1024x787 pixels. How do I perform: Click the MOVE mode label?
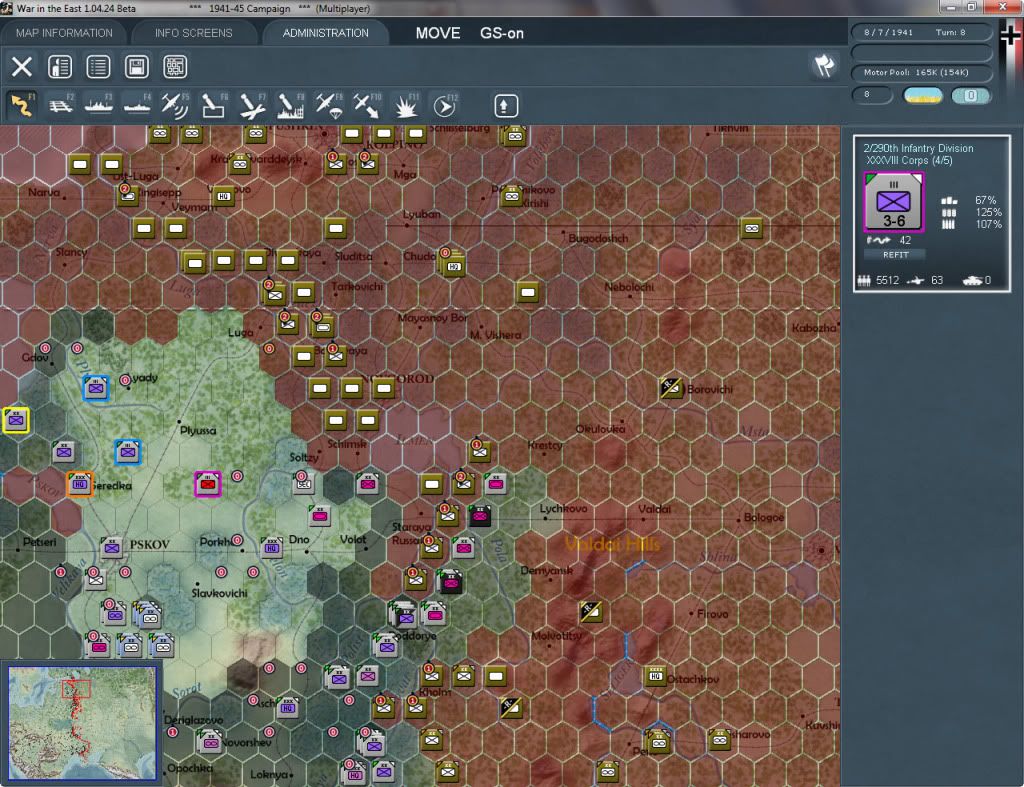coord(438,33)
